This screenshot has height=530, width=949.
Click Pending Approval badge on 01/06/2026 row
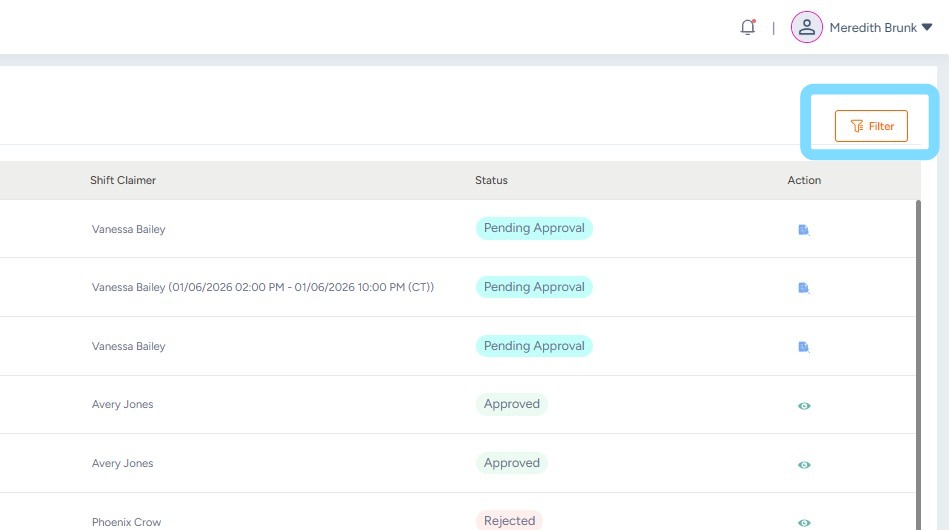(534, 287)
